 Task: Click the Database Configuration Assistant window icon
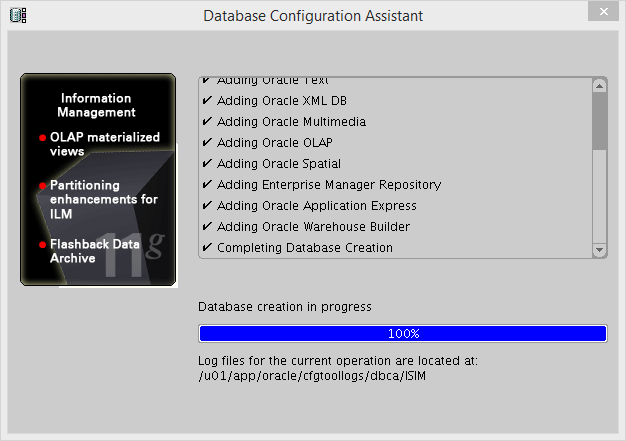pyautogui.click(x=18, y=15)
